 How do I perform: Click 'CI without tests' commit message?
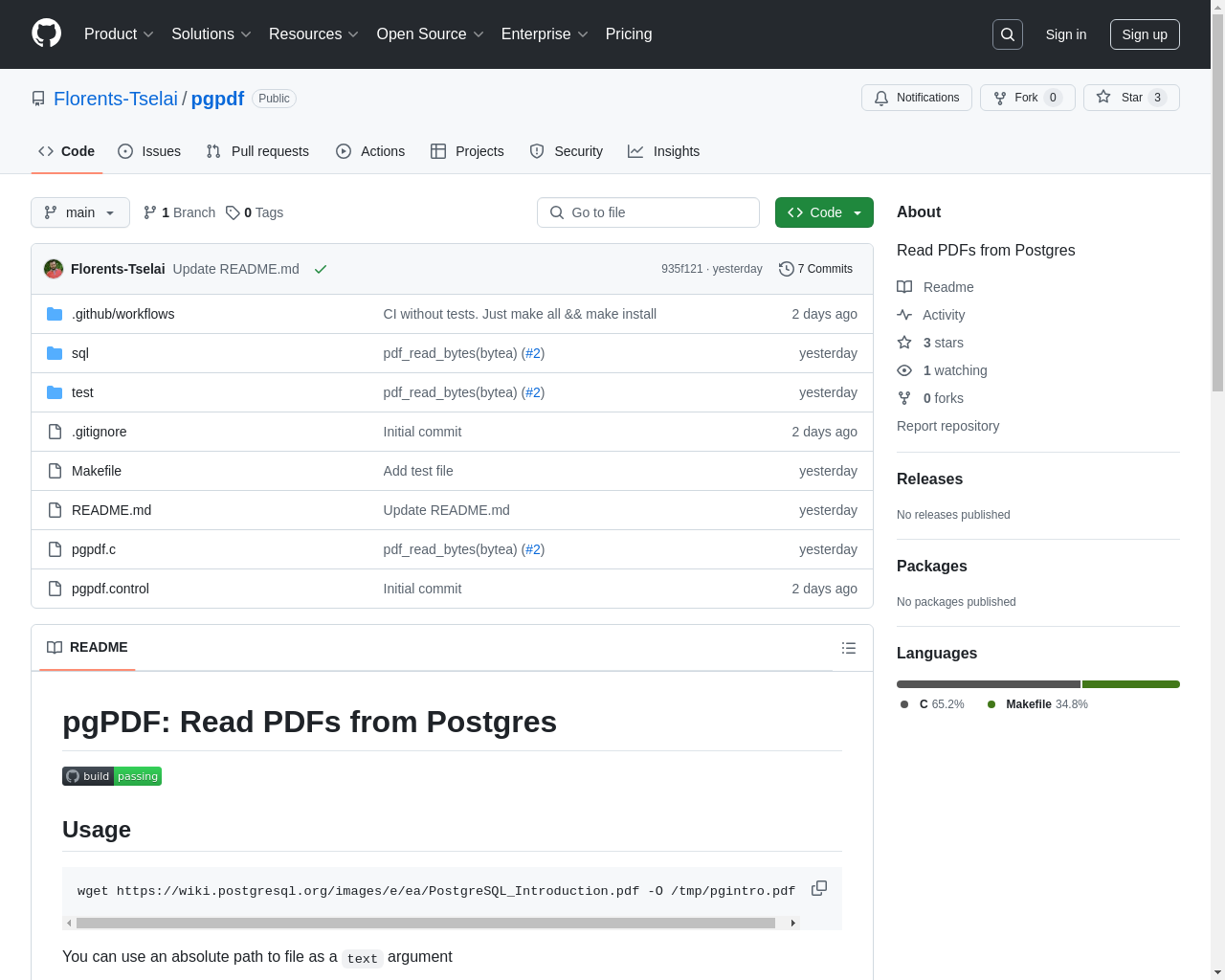pos(520,314)
